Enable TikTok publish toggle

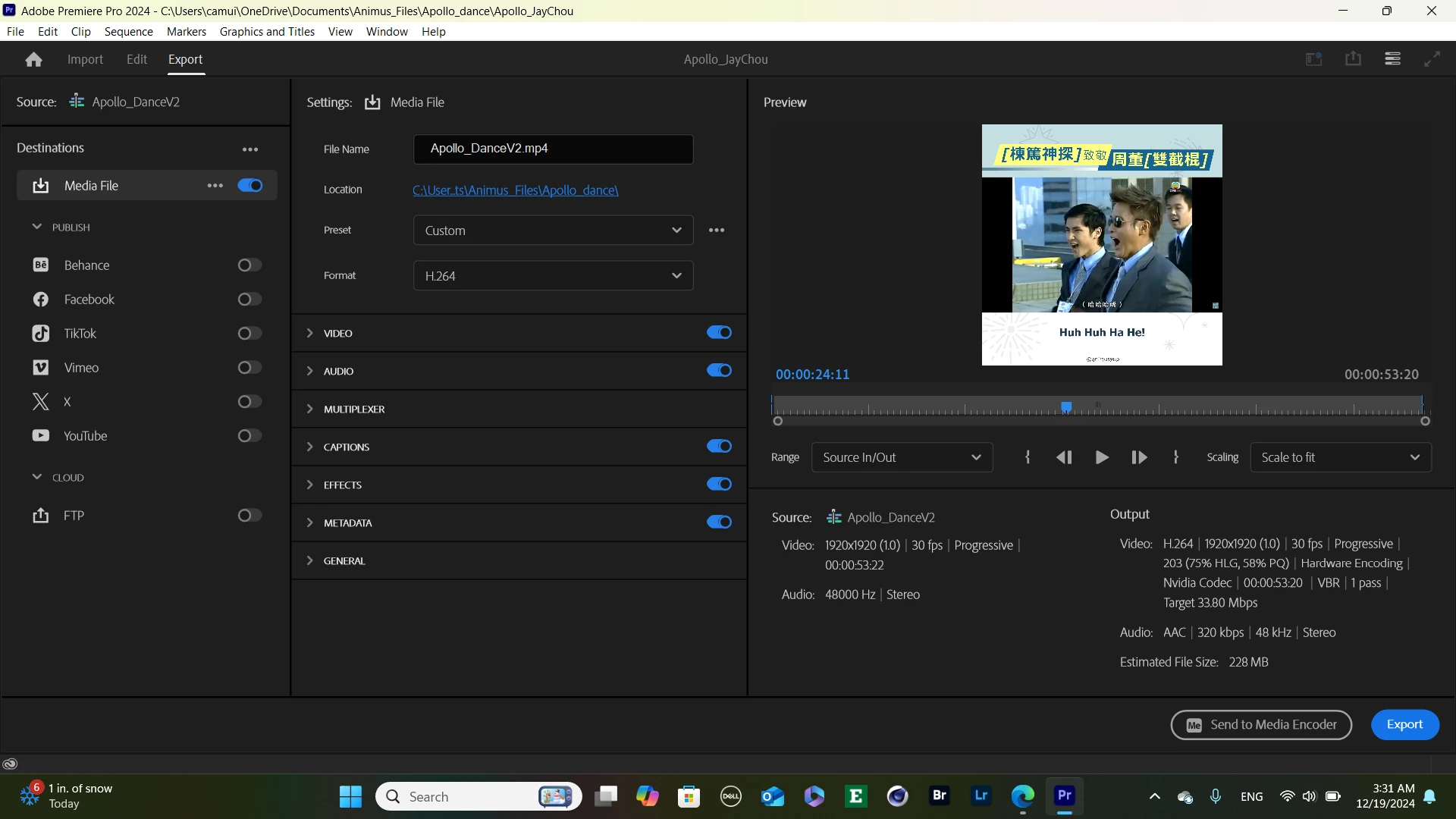249,334
